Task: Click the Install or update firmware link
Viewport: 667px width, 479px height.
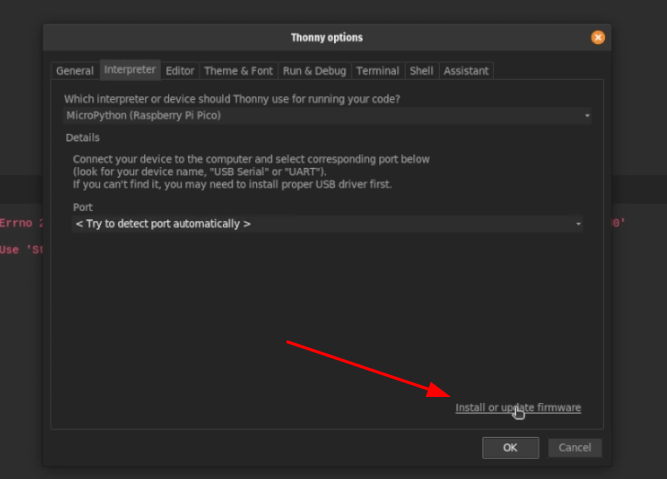Action: coord(518,408)
